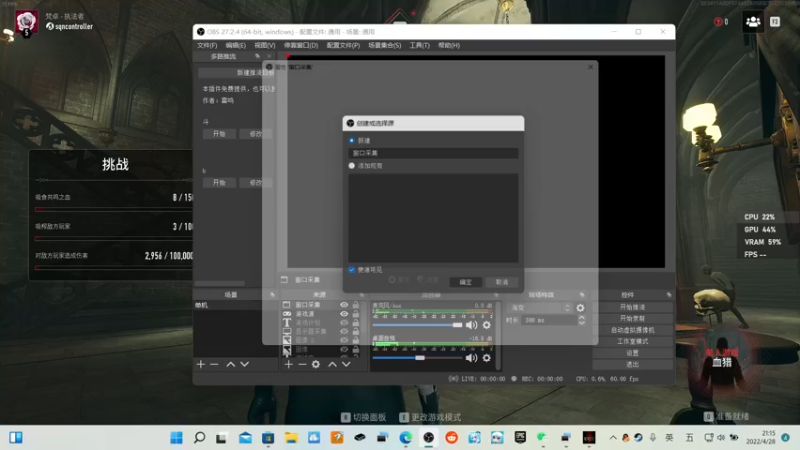This screenshot has width=800, height=450.
Task: Open the 文件(F) menu
Action: tap(207, 45)
